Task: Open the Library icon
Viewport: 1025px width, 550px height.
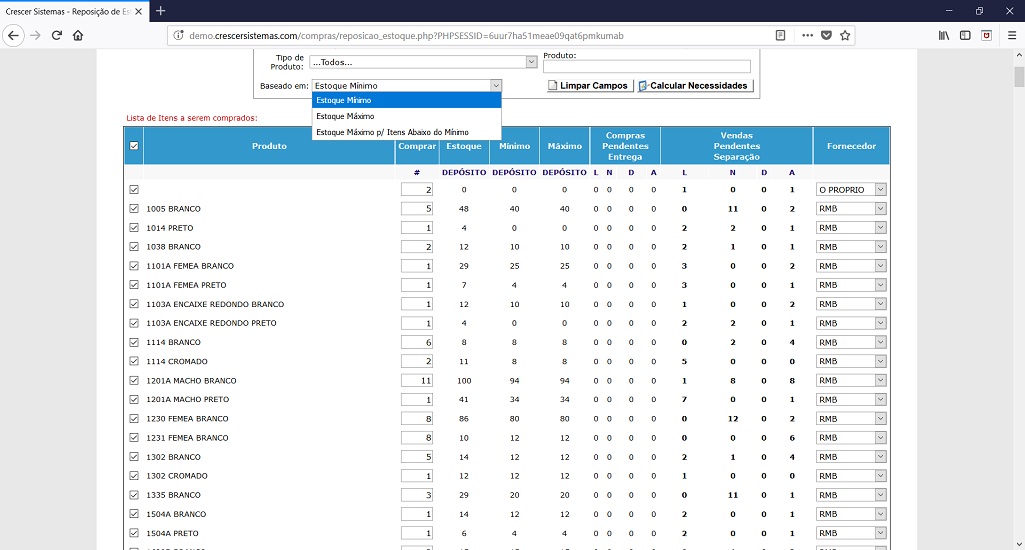Action: point(944,35)
